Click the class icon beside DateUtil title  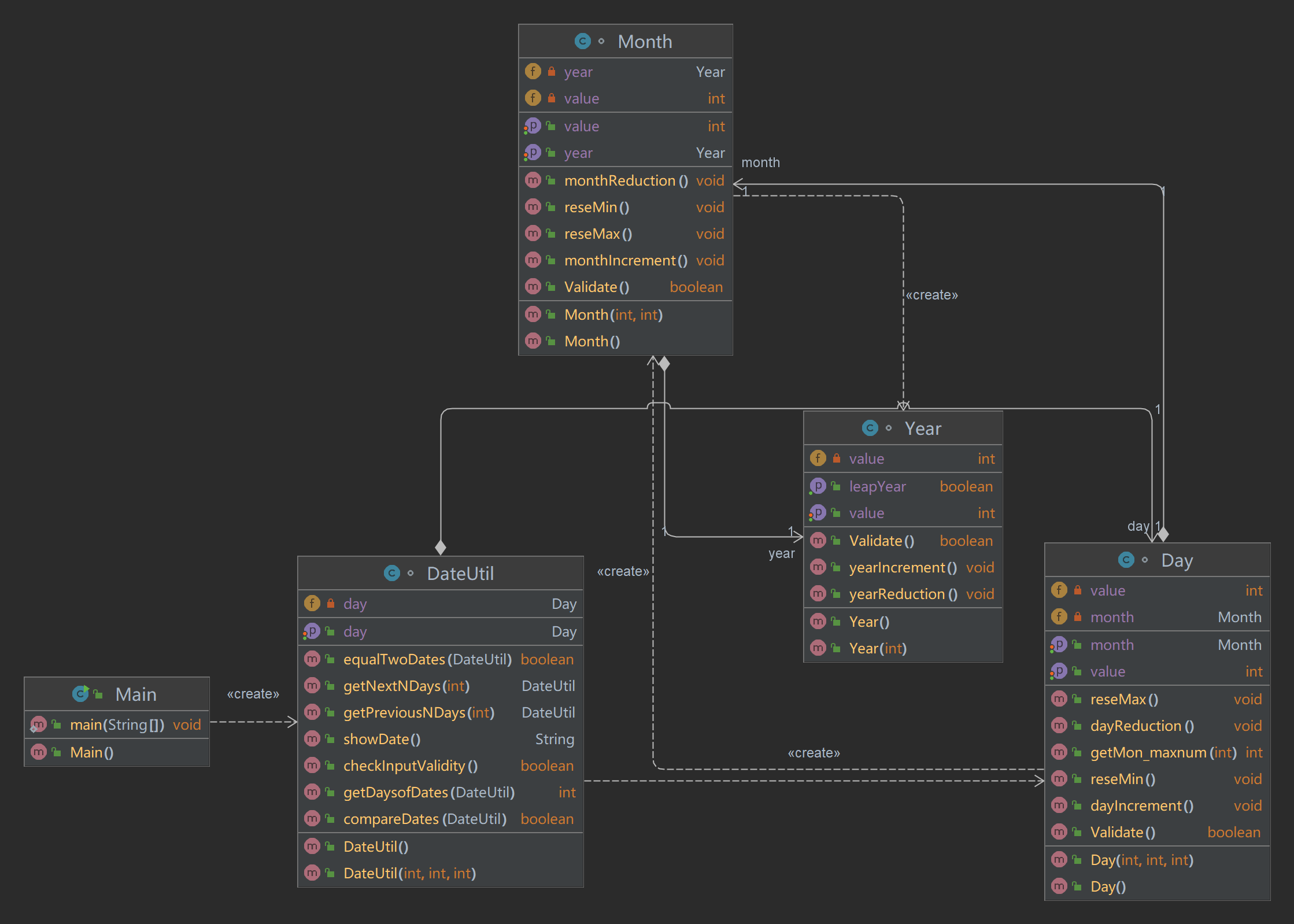(x=391, y=573)
